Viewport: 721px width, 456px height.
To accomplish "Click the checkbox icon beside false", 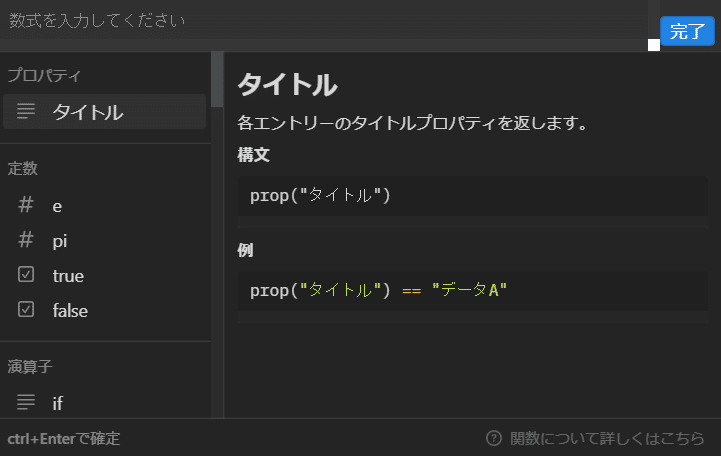I will point(26,309).
